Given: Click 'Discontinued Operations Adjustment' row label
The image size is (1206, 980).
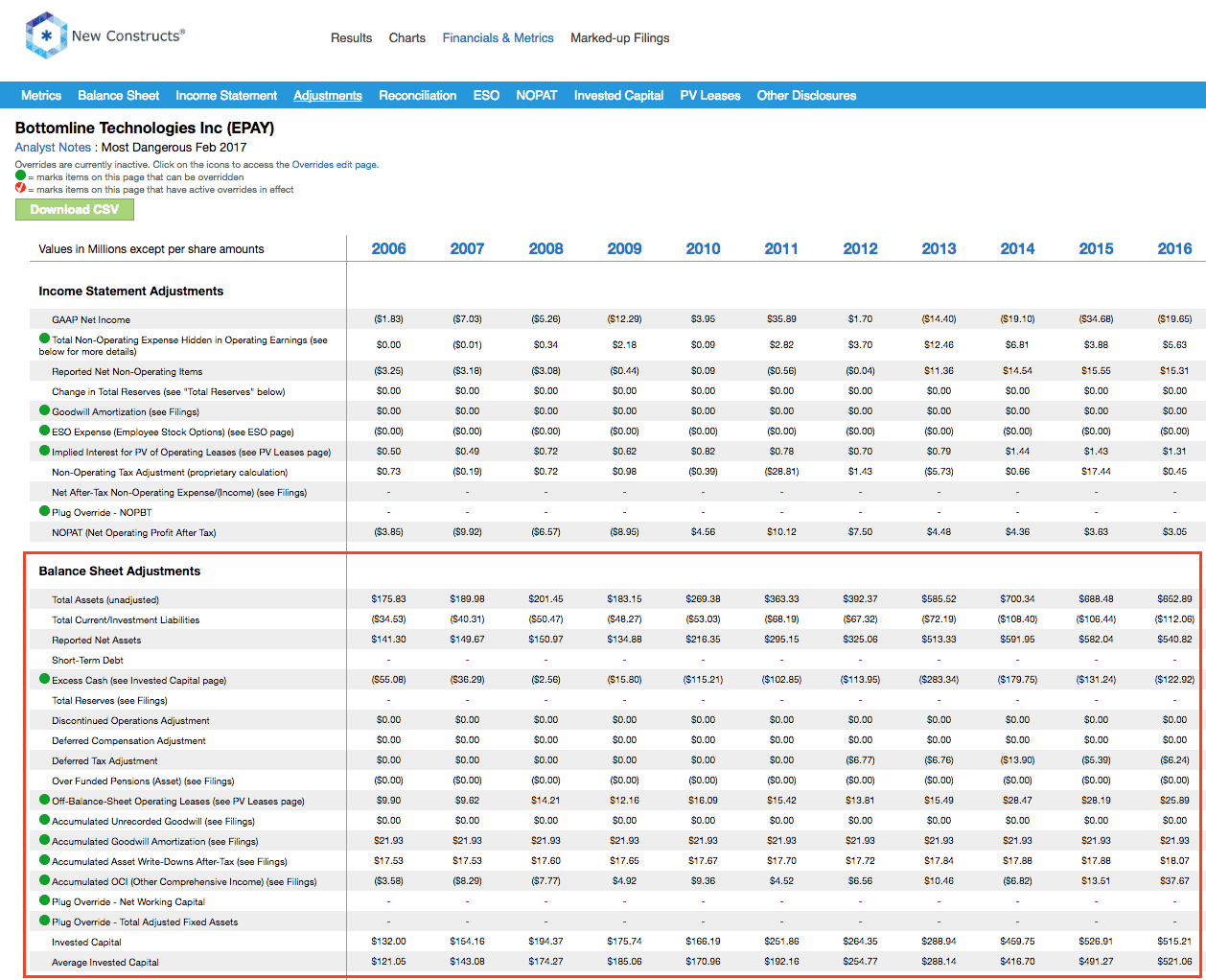Looking at the screenshot, I should [x=130, y=721].
